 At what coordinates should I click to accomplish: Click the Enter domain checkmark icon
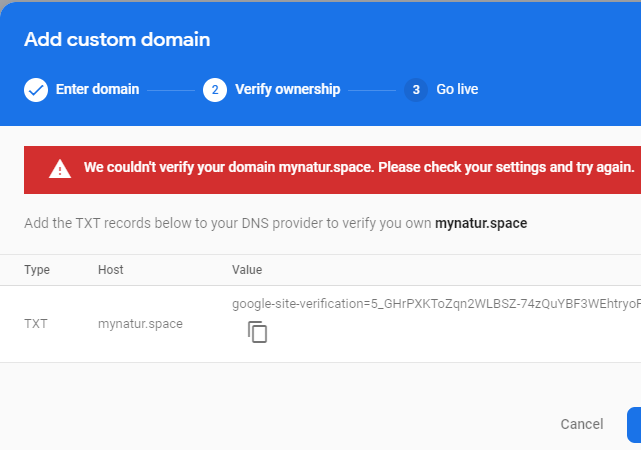coord(36,90)
